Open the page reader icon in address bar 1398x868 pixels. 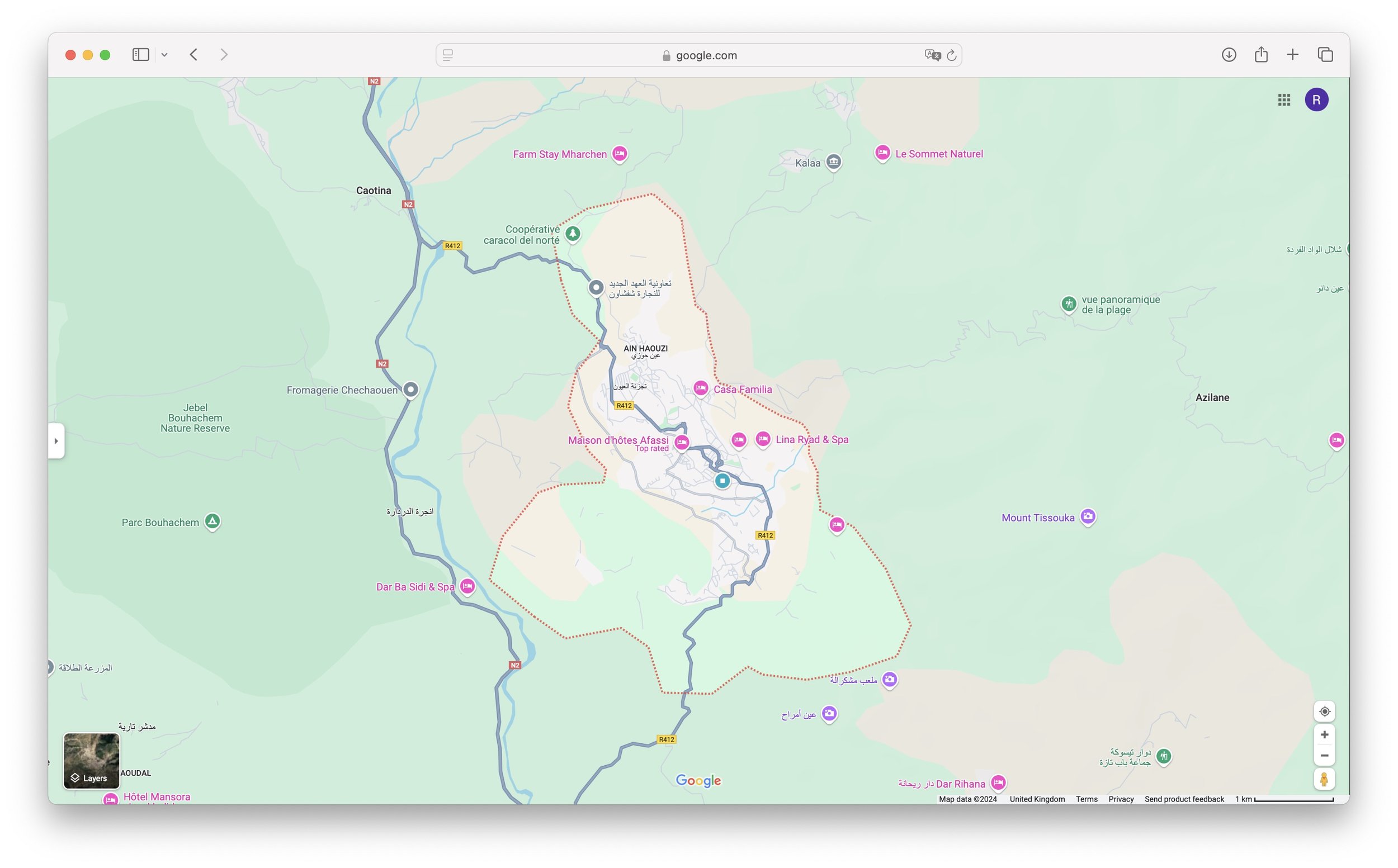pos(448,56)
